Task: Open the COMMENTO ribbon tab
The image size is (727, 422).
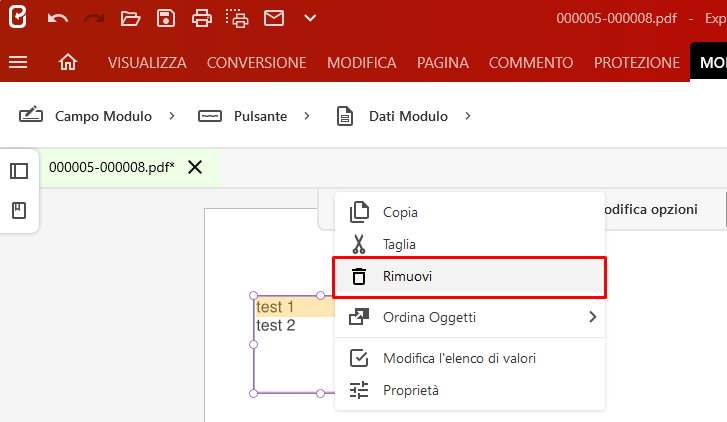Action: [531, 63]
